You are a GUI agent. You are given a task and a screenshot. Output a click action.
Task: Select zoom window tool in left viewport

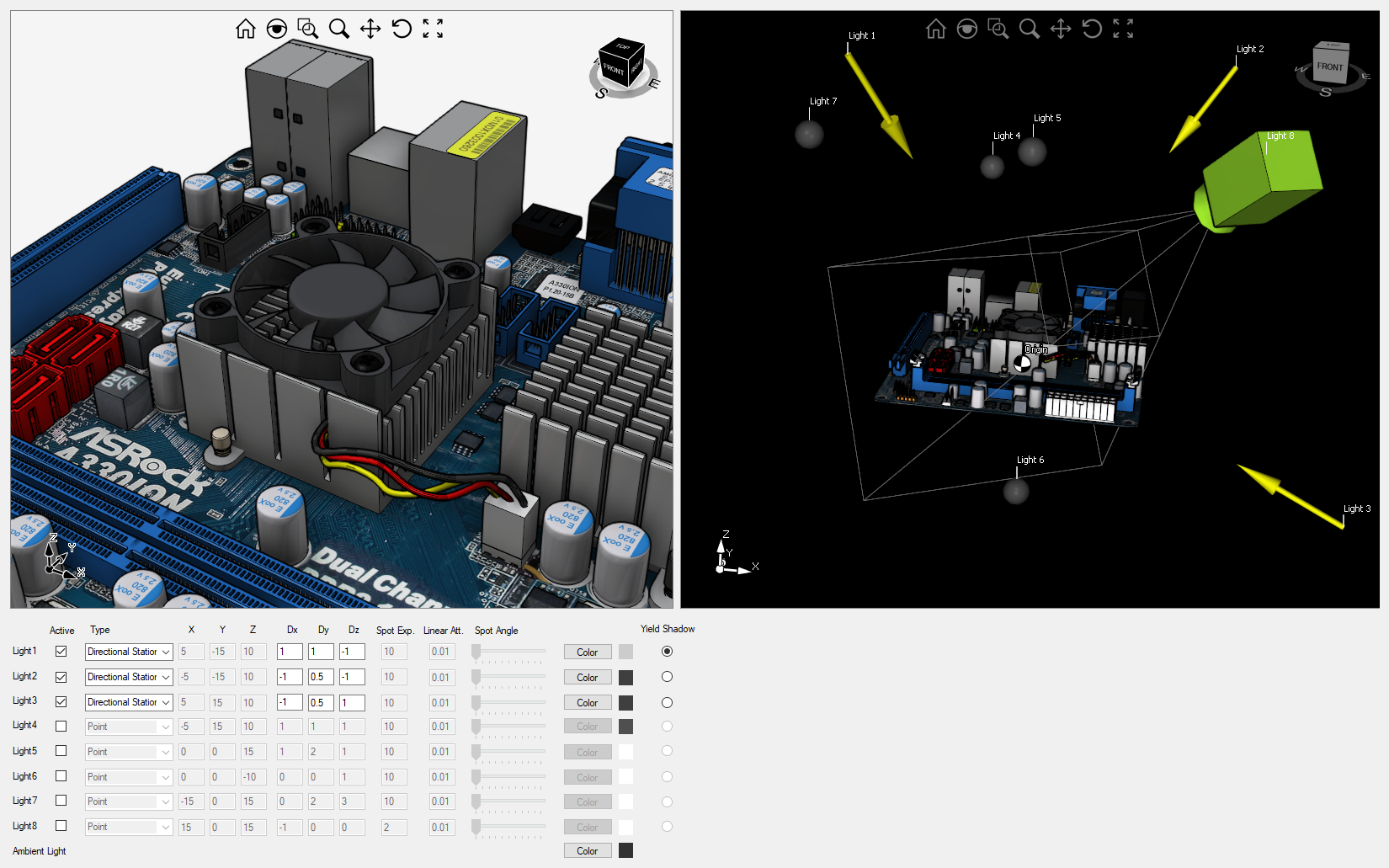click(308, 29)
